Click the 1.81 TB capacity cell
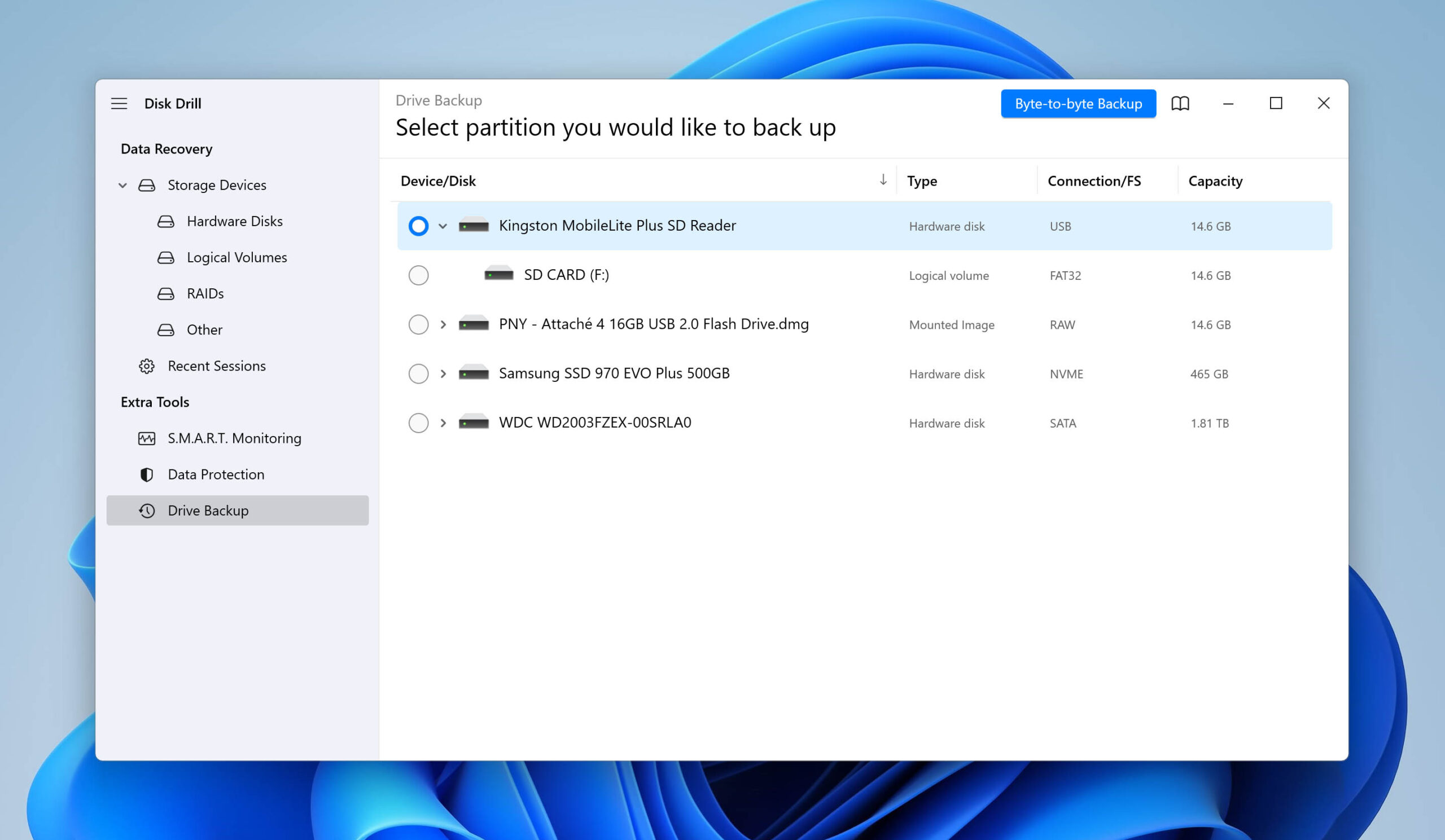Screen dimensions: 1445x840 (x=1210, y=424)
